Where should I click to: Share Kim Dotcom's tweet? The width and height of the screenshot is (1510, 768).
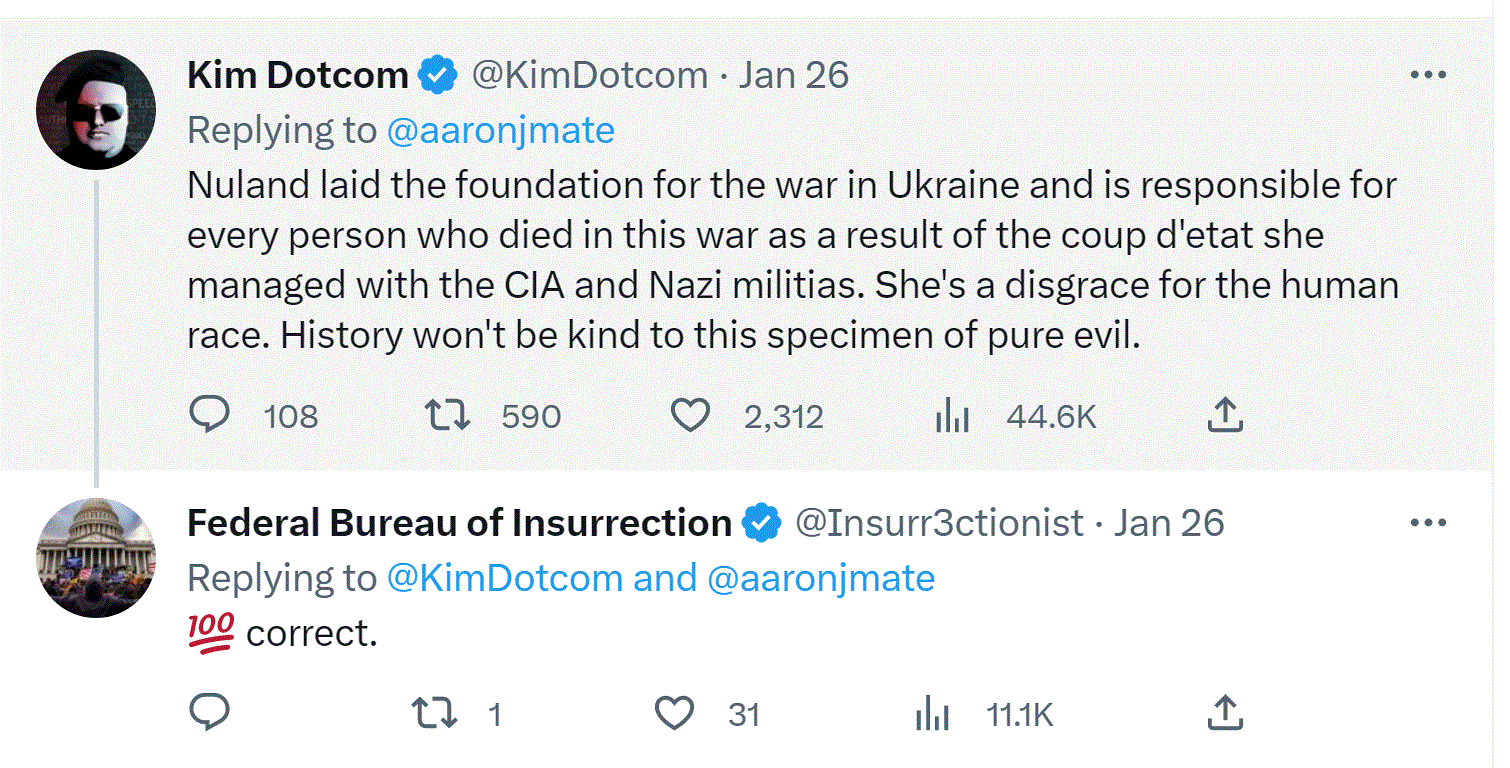(1225, 415)
